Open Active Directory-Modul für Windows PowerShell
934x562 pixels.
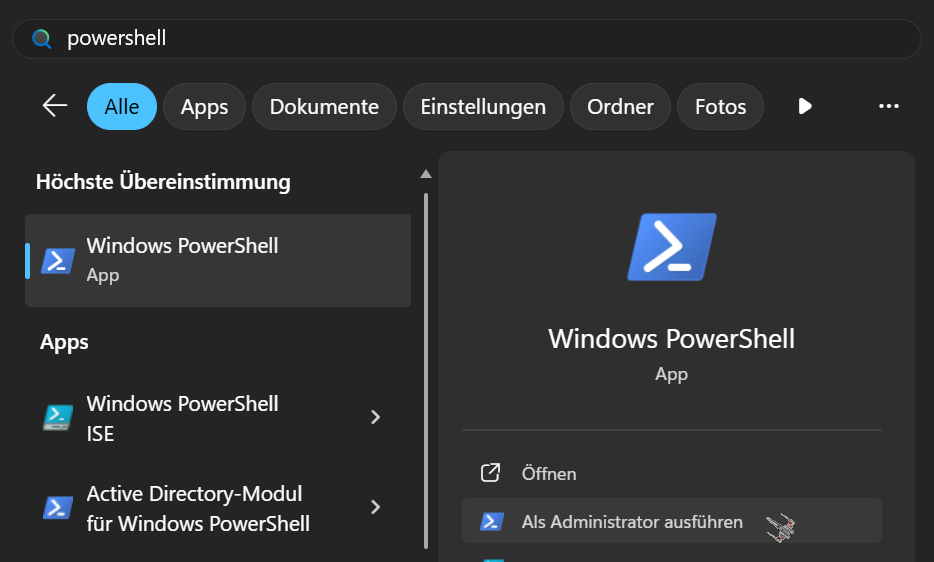point(218,508)
